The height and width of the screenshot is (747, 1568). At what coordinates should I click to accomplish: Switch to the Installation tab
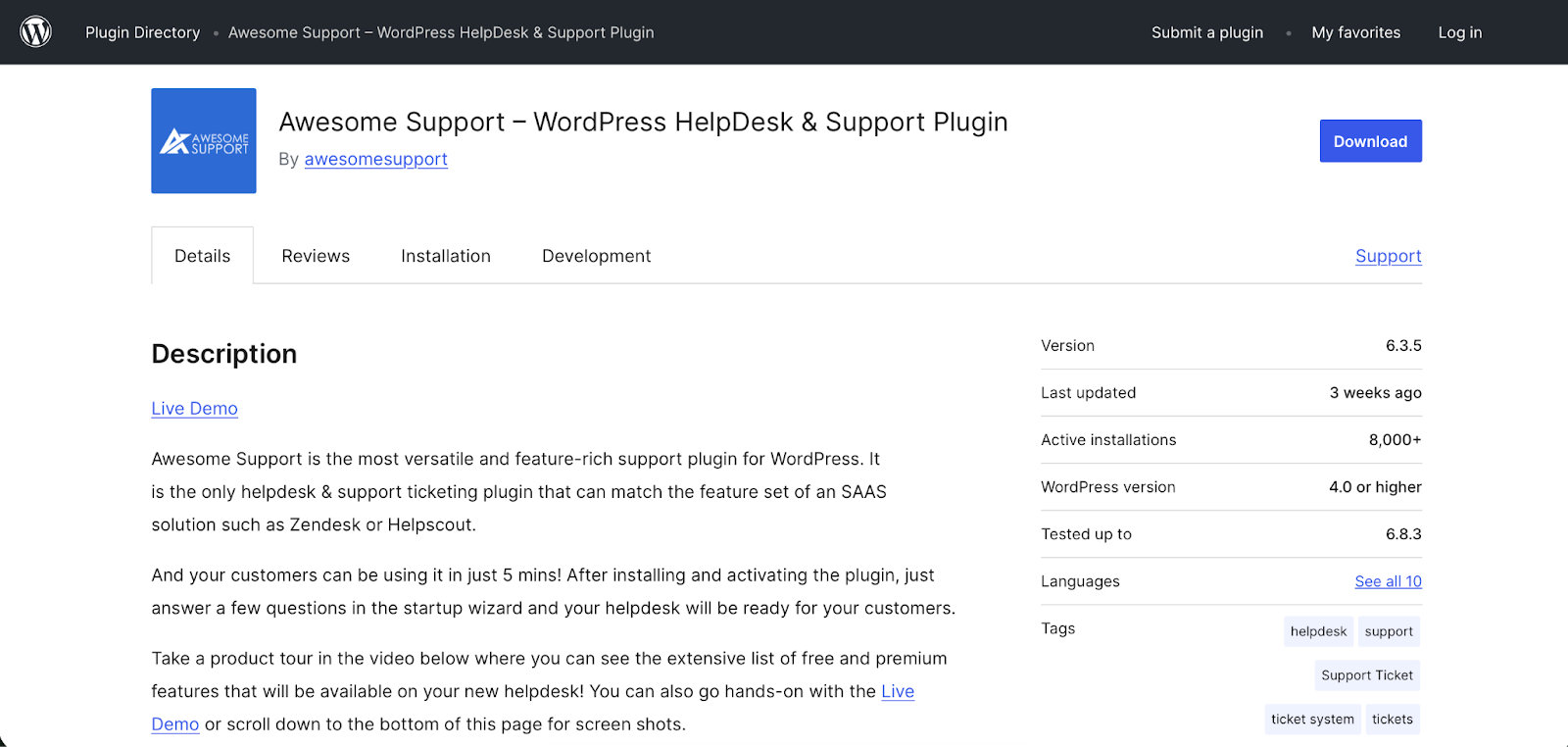(446, 256)
